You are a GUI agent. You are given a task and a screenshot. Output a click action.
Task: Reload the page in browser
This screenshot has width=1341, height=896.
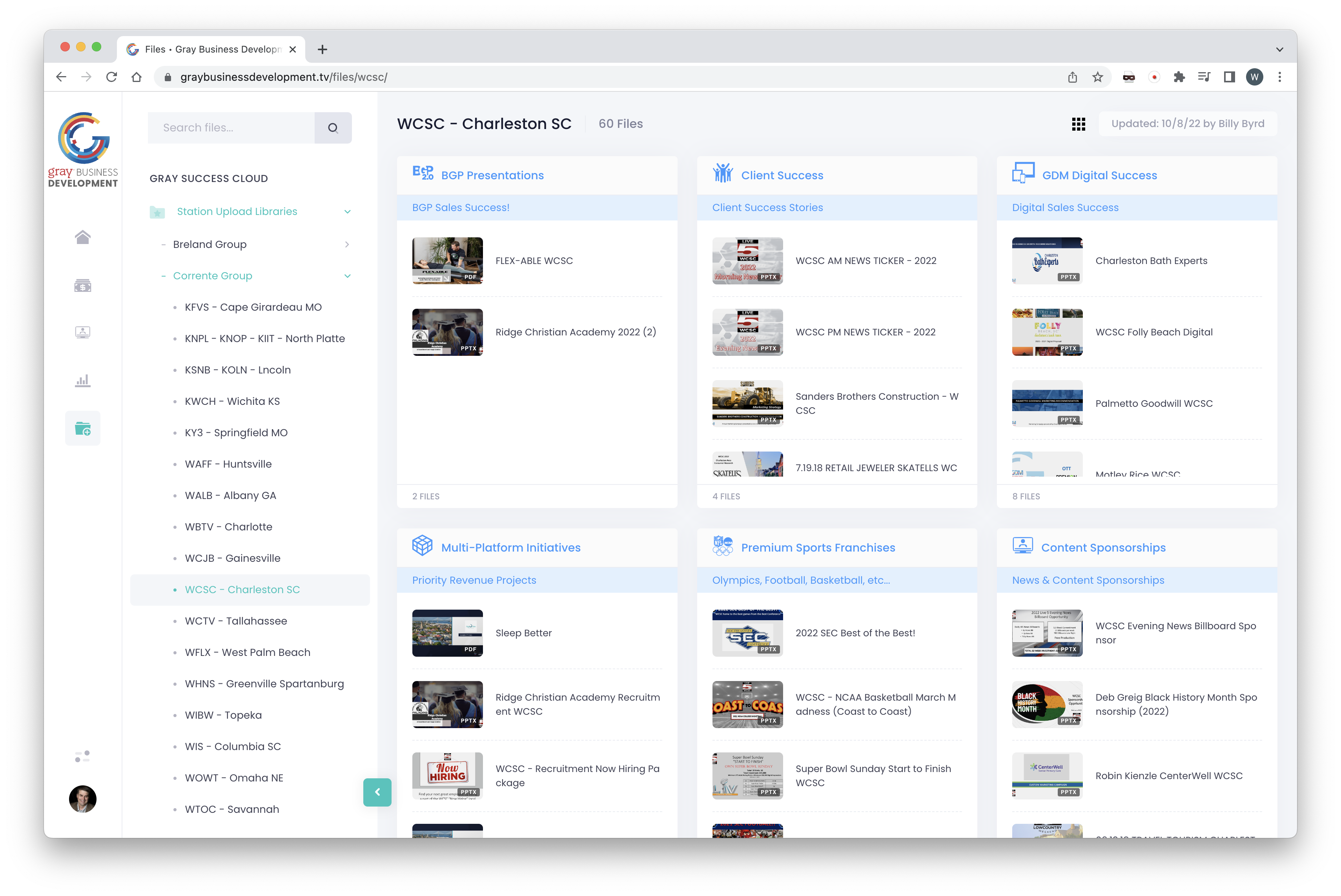[x=111, y=77]
